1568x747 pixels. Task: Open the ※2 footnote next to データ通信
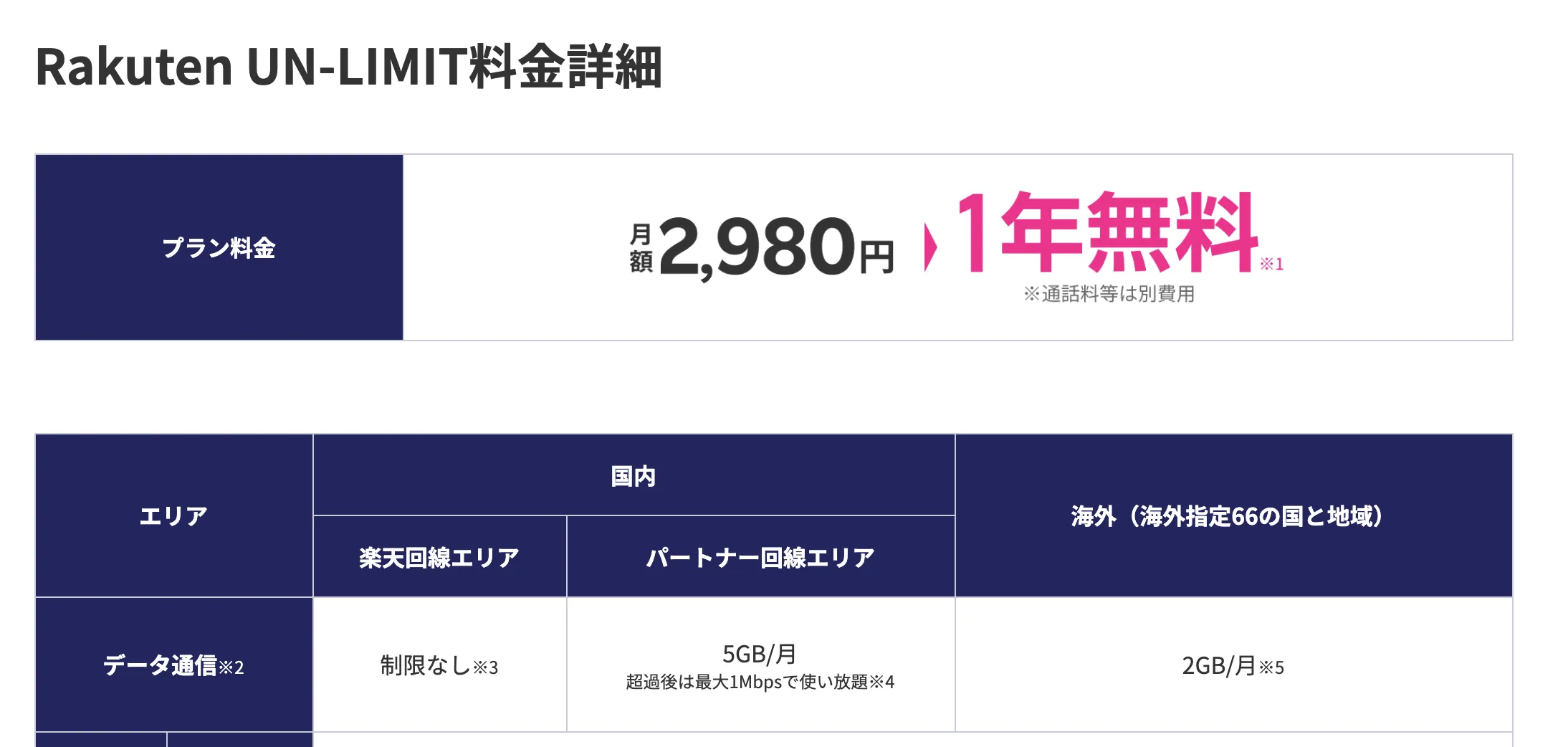[231, 668]
